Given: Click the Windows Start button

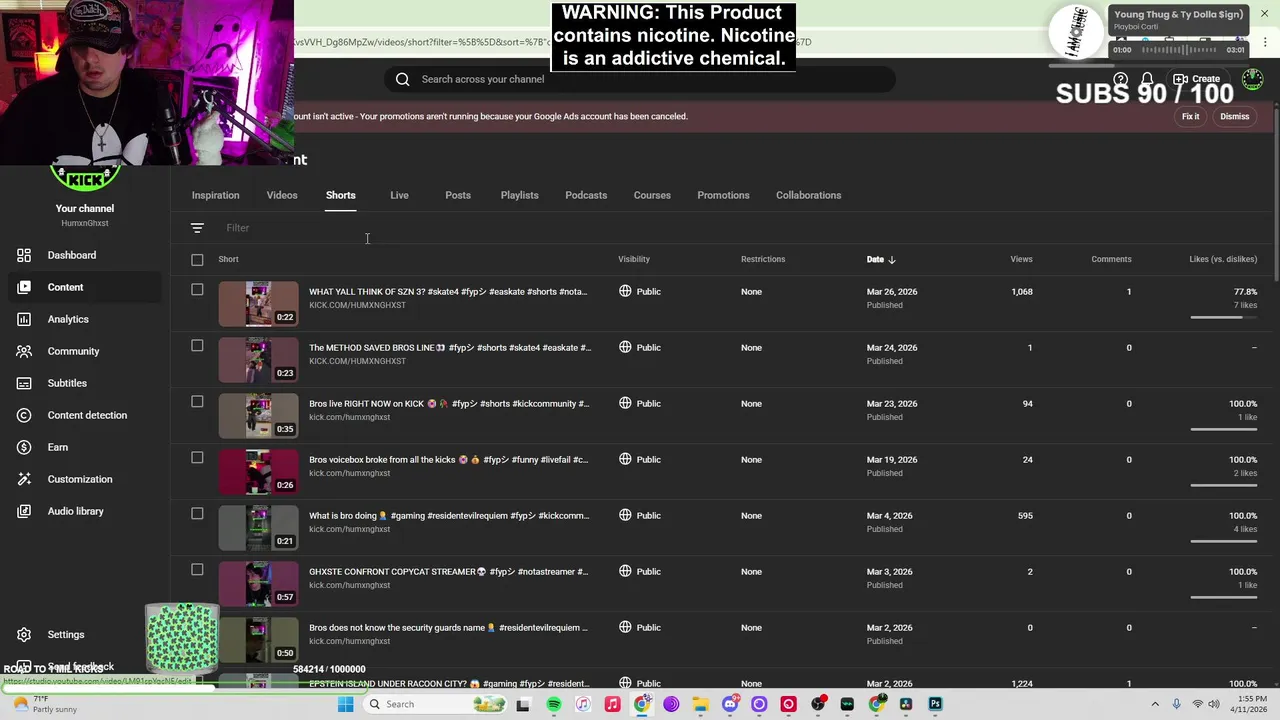Looking at the screenshot, I should tap(345, 704).
